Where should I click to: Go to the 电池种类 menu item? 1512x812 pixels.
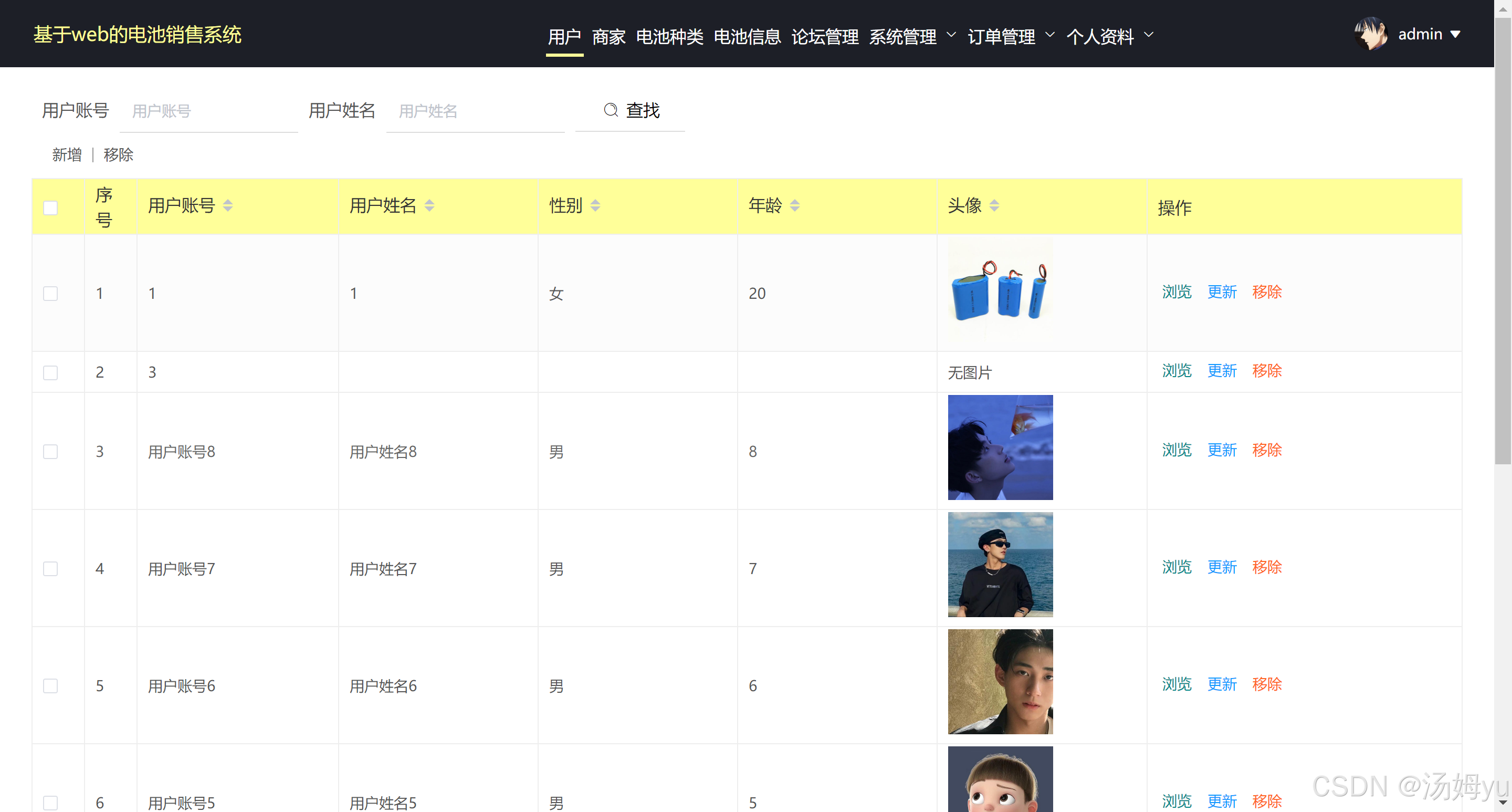[x=669, y=36]
